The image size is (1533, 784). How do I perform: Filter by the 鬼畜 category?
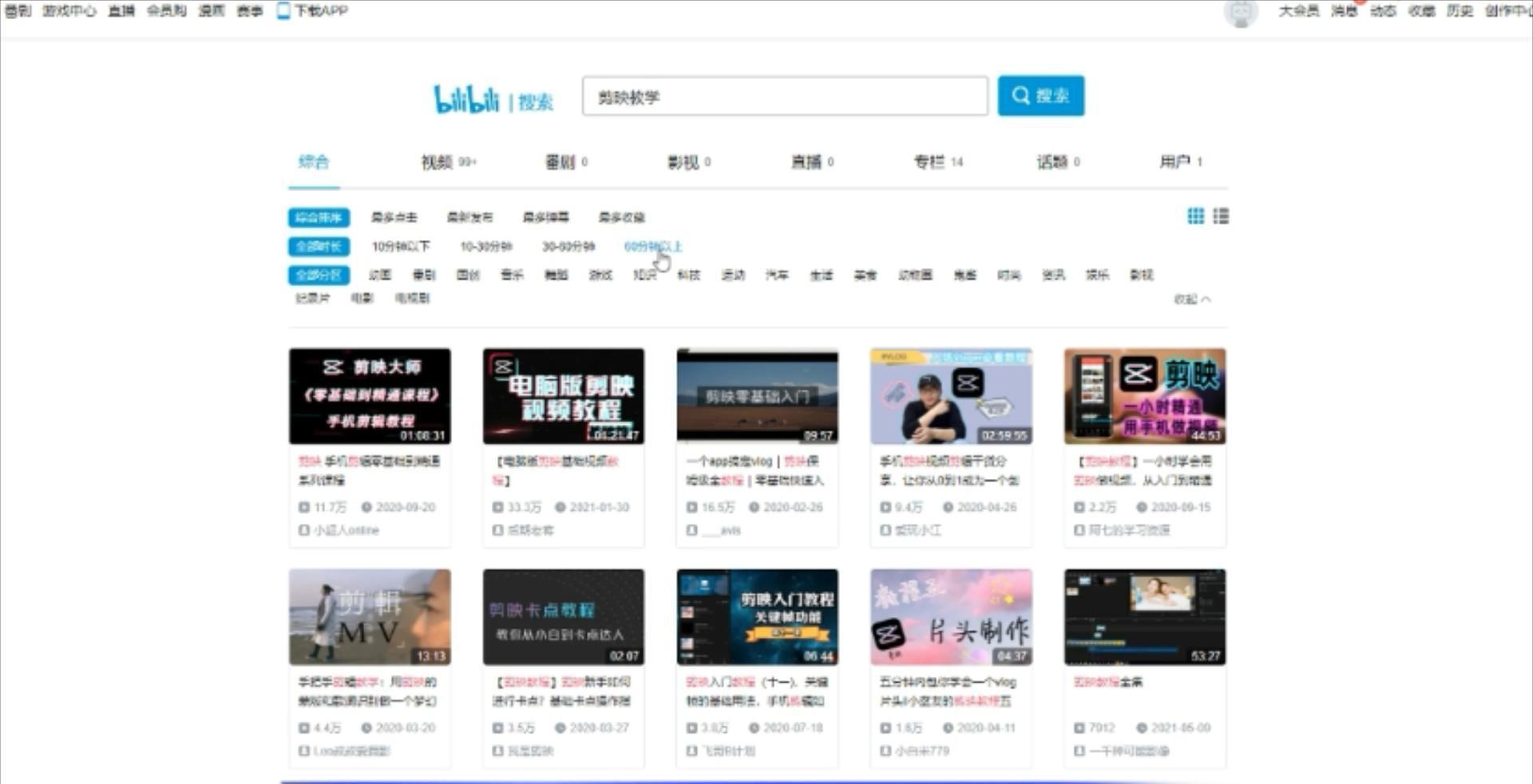[965, 275]
